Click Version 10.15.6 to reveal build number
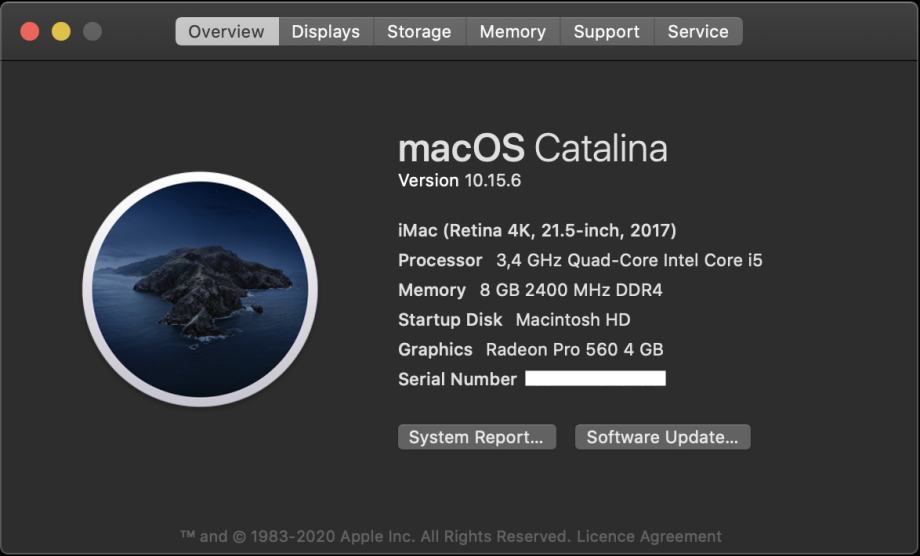The height and width of the screenshot is (556, 920). coord(459,180)
